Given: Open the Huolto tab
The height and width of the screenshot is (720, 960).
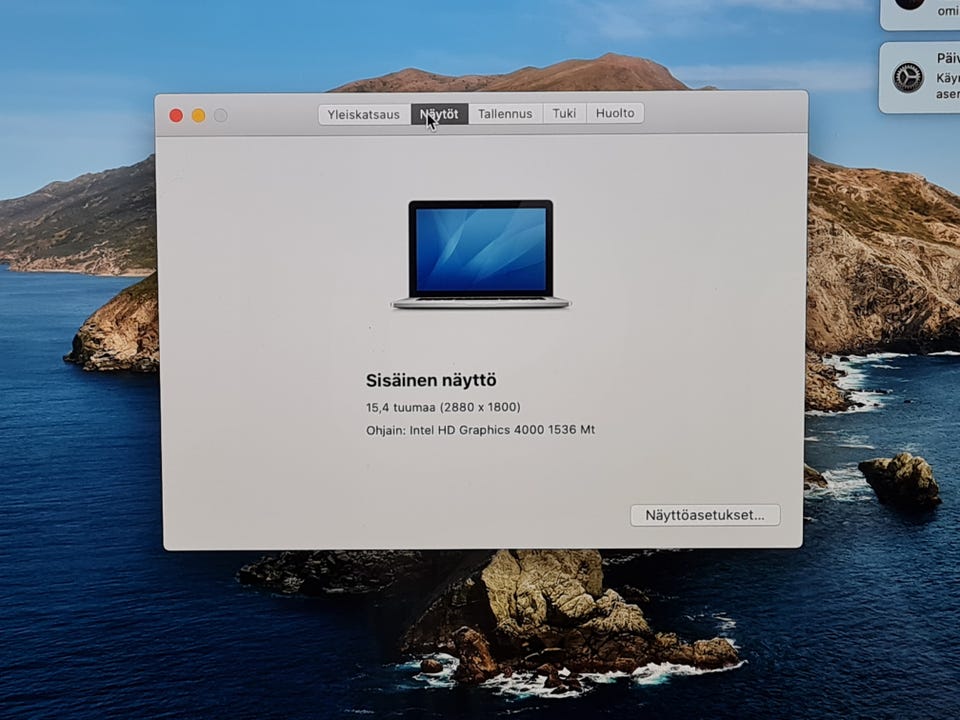Looking at the screenshot, I should (615, 113).
